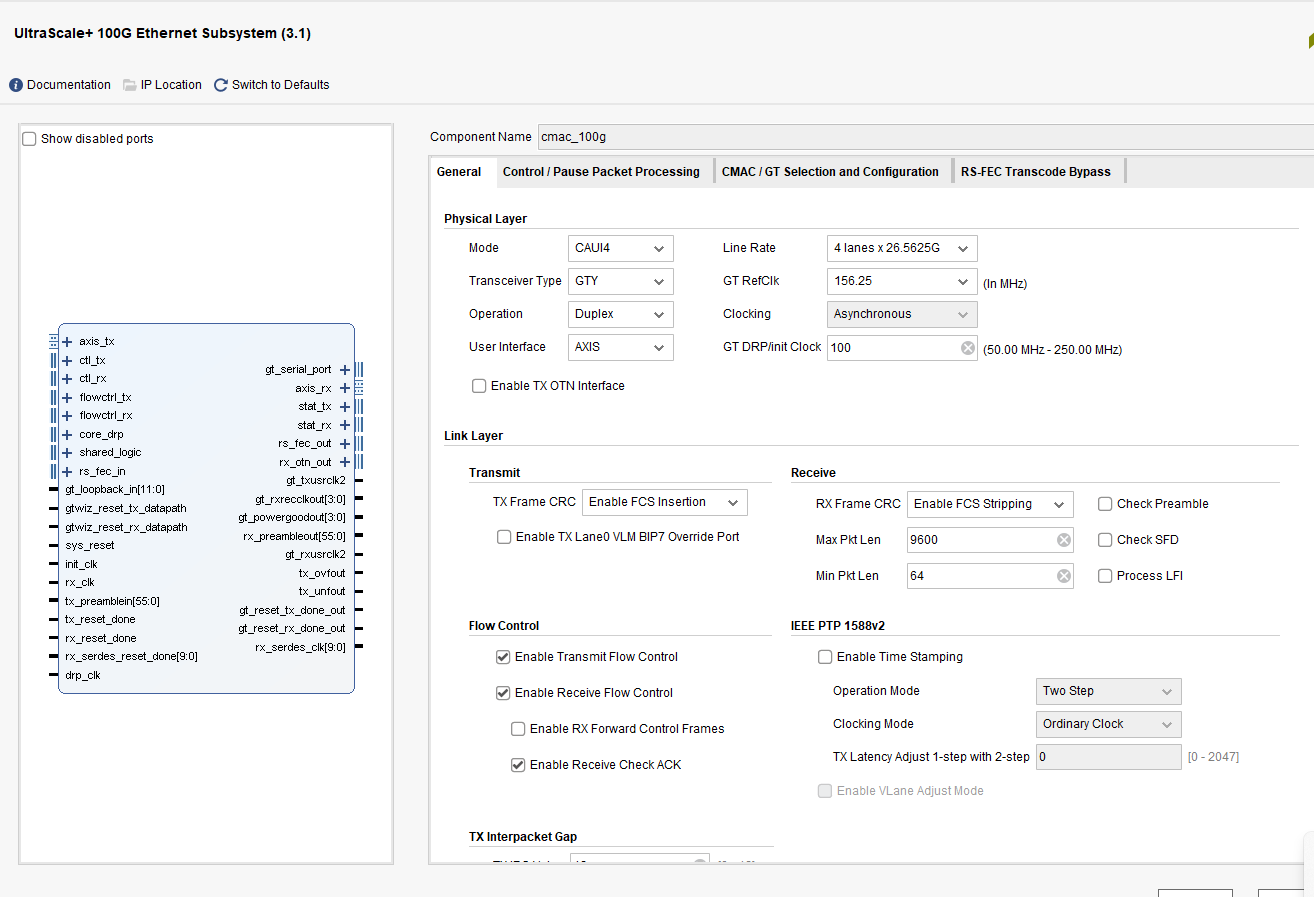Tick the Process LFI checkbox
The height and width of the screenshot is (897, 1314).
(x=1105, y=576)
